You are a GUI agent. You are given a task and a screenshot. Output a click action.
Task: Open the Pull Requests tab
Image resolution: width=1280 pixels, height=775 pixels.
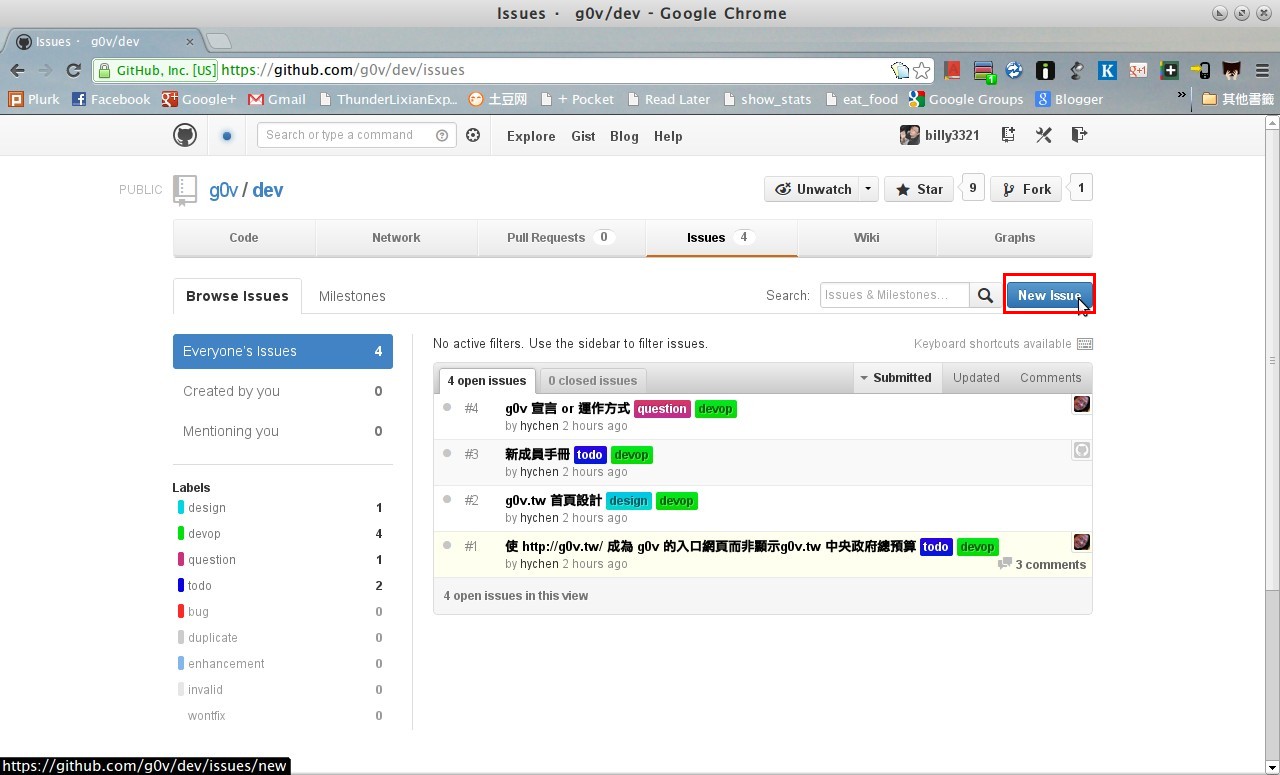pos(561,238)
